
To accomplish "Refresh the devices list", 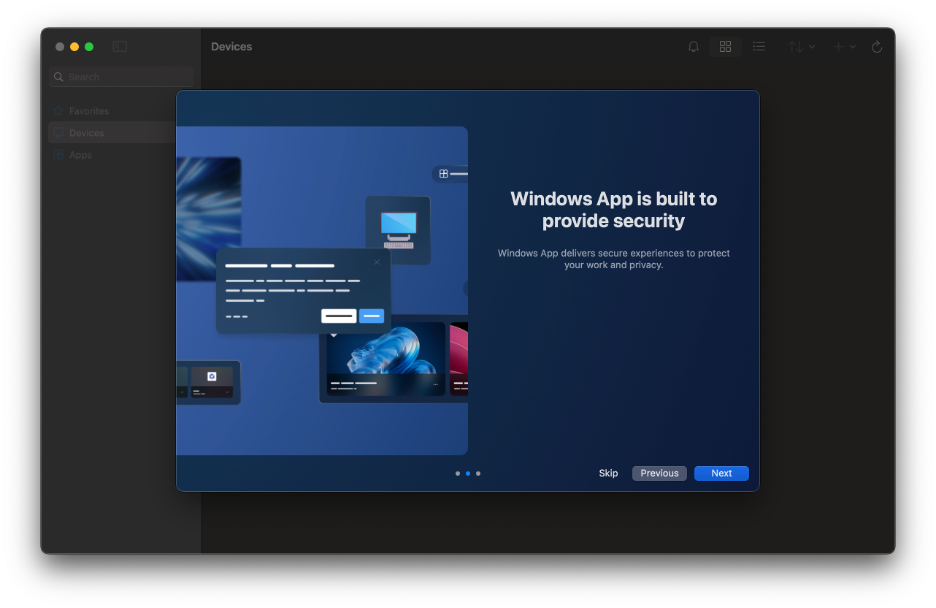I will [x=877, y=47].
